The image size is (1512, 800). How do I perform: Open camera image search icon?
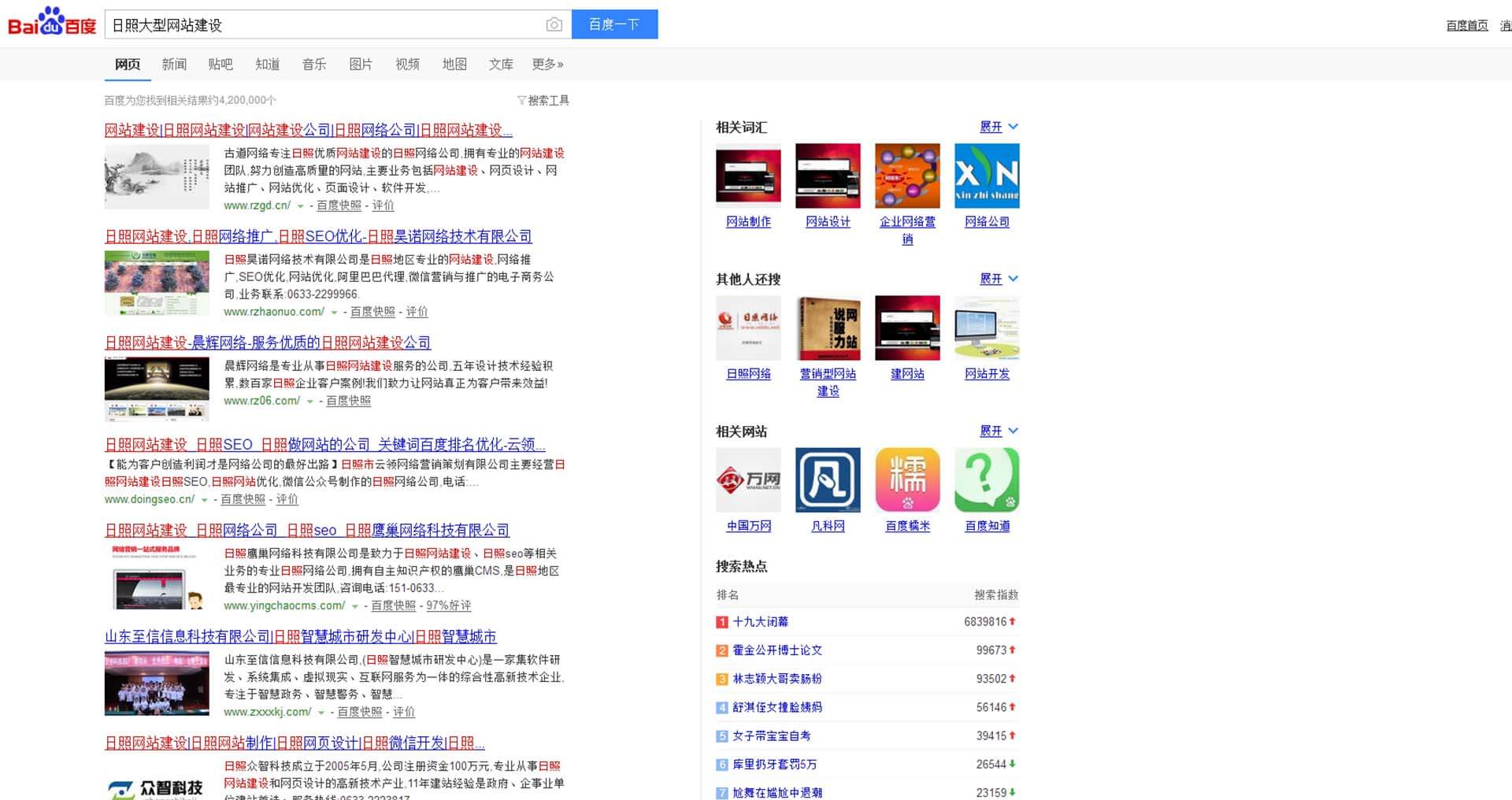coord(554,24)
